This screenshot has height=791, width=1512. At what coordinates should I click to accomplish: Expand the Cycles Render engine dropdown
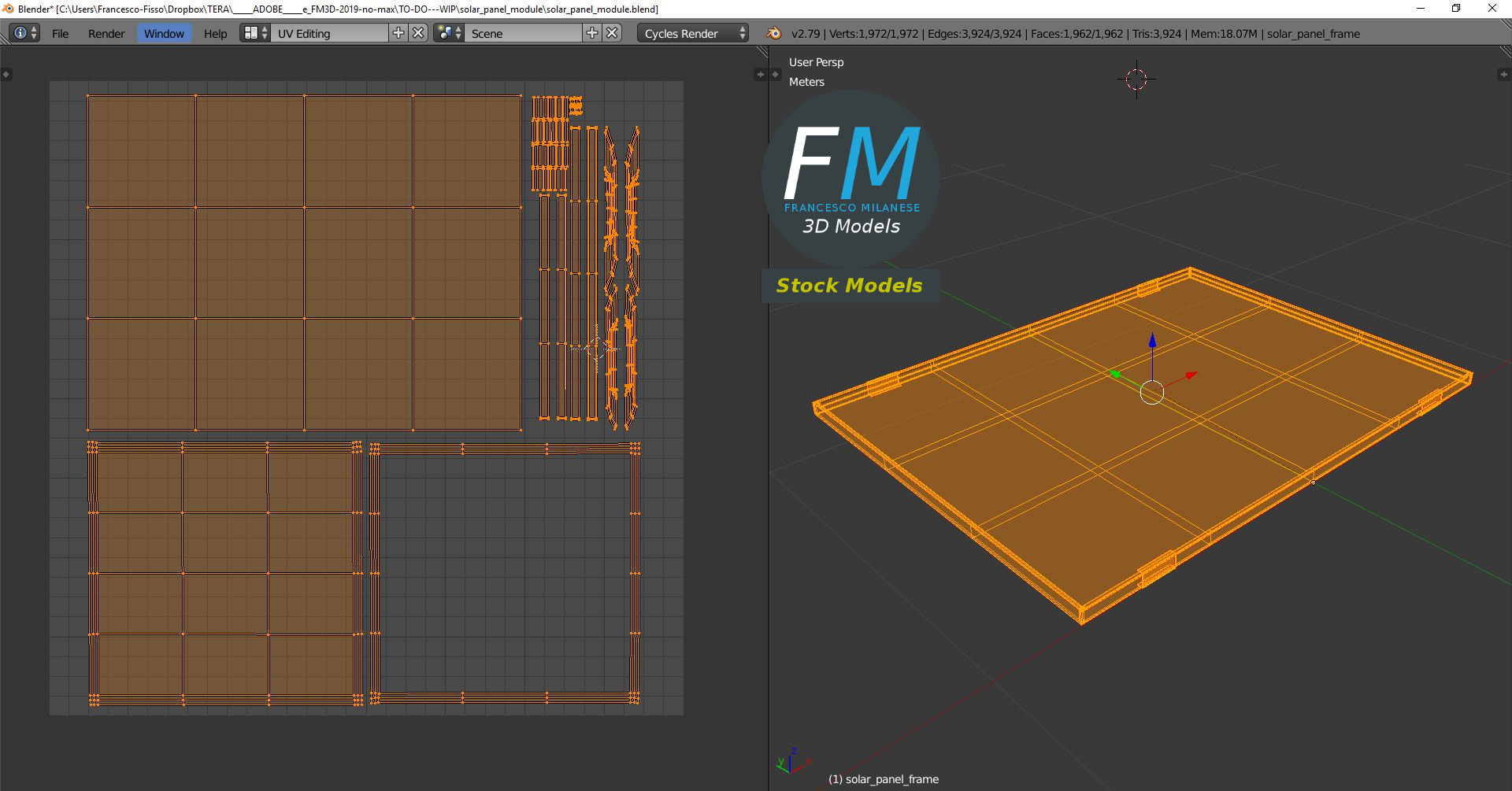(x=693, y=34)
